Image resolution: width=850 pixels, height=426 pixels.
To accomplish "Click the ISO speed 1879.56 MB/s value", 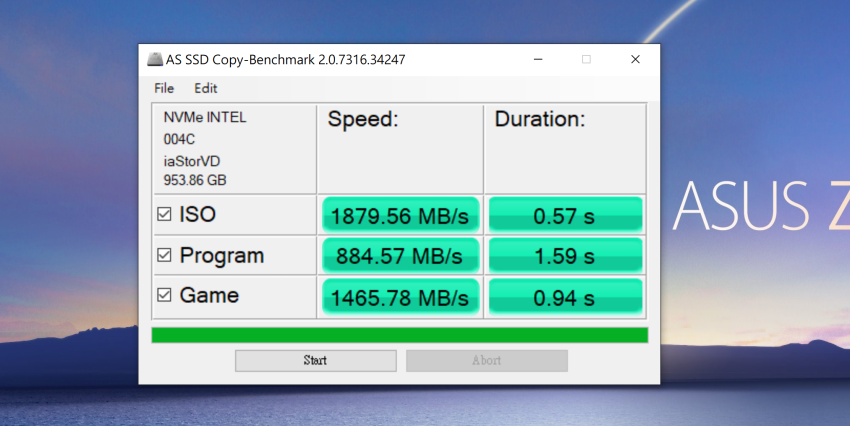I will click(x=400, y=216).
